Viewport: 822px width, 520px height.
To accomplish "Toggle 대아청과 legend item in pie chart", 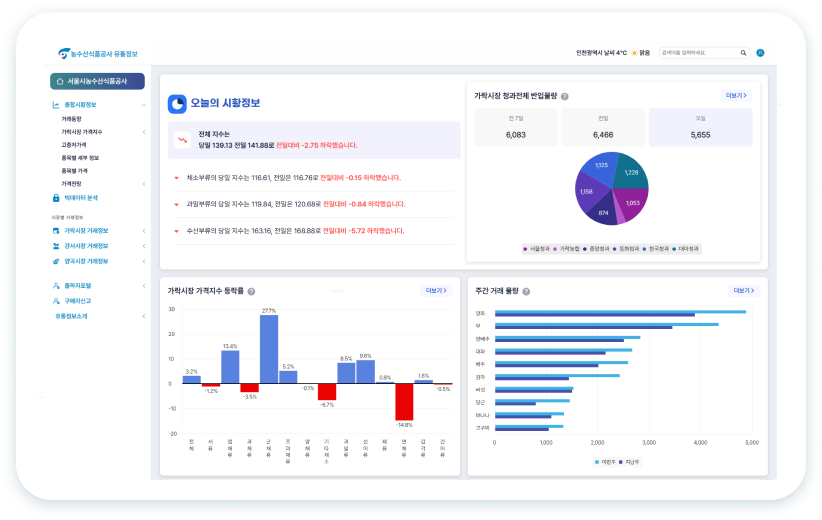I will coord(686,249).
